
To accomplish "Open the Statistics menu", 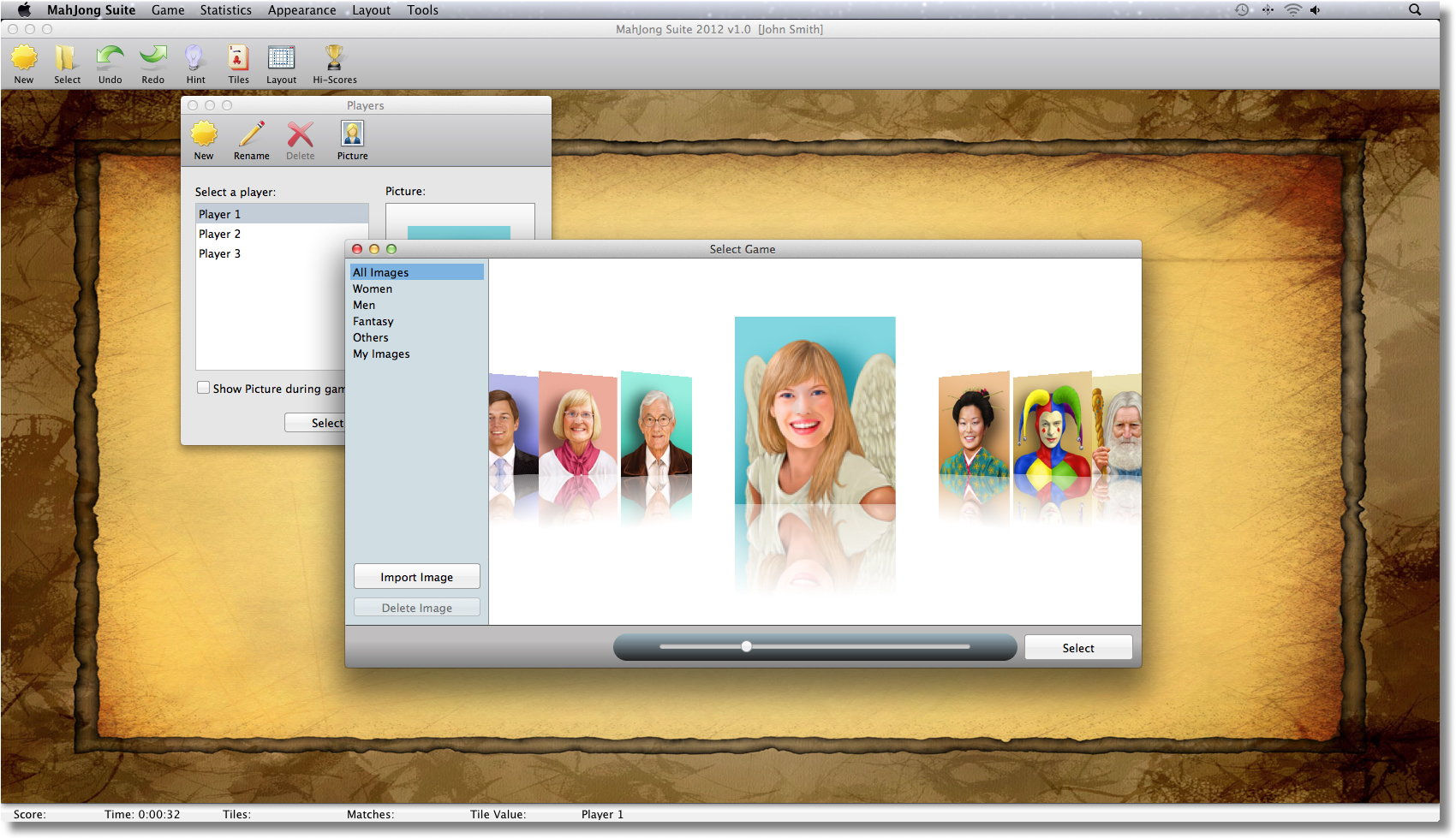I will [x=225, y=9].
